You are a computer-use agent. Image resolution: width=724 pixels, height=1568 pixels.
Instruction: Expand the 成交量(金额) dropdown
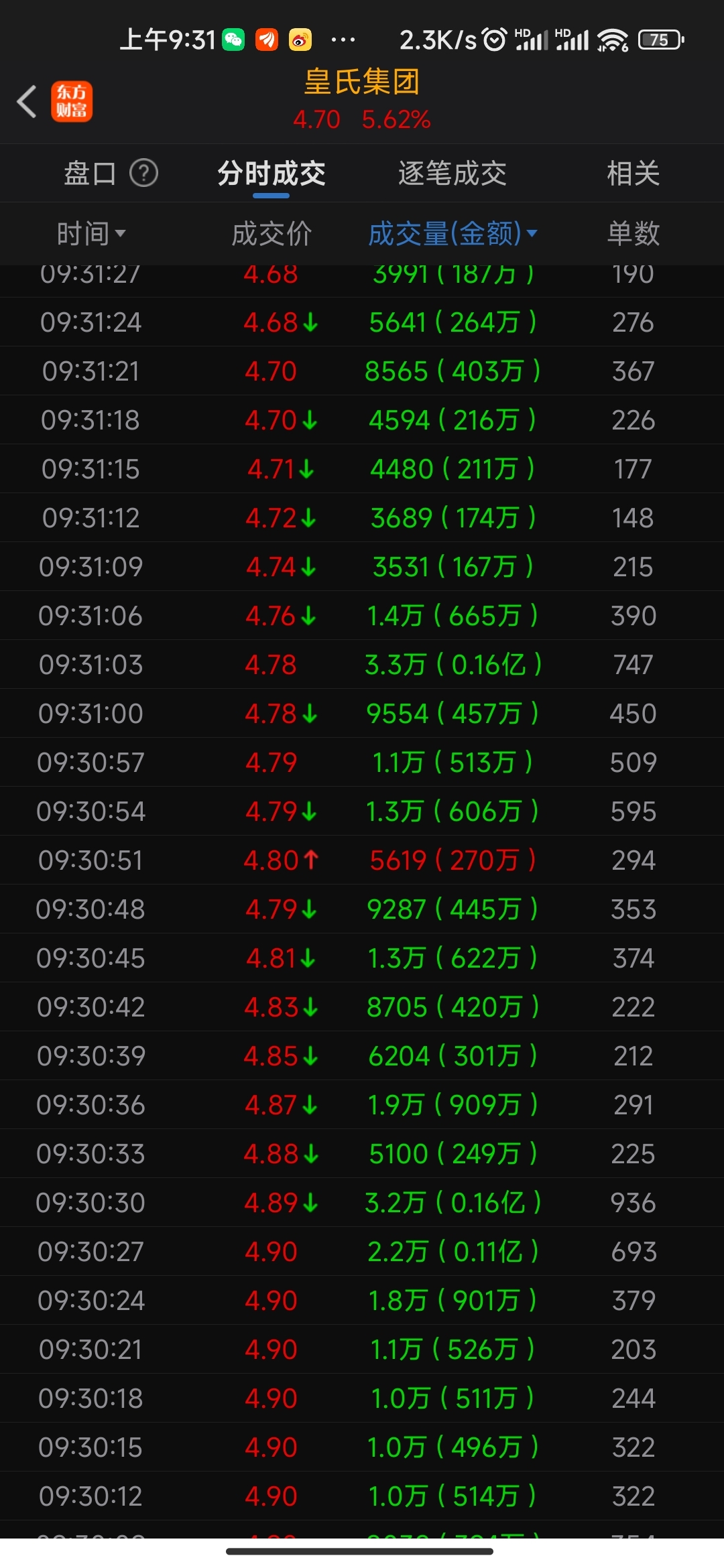[452, 234]
